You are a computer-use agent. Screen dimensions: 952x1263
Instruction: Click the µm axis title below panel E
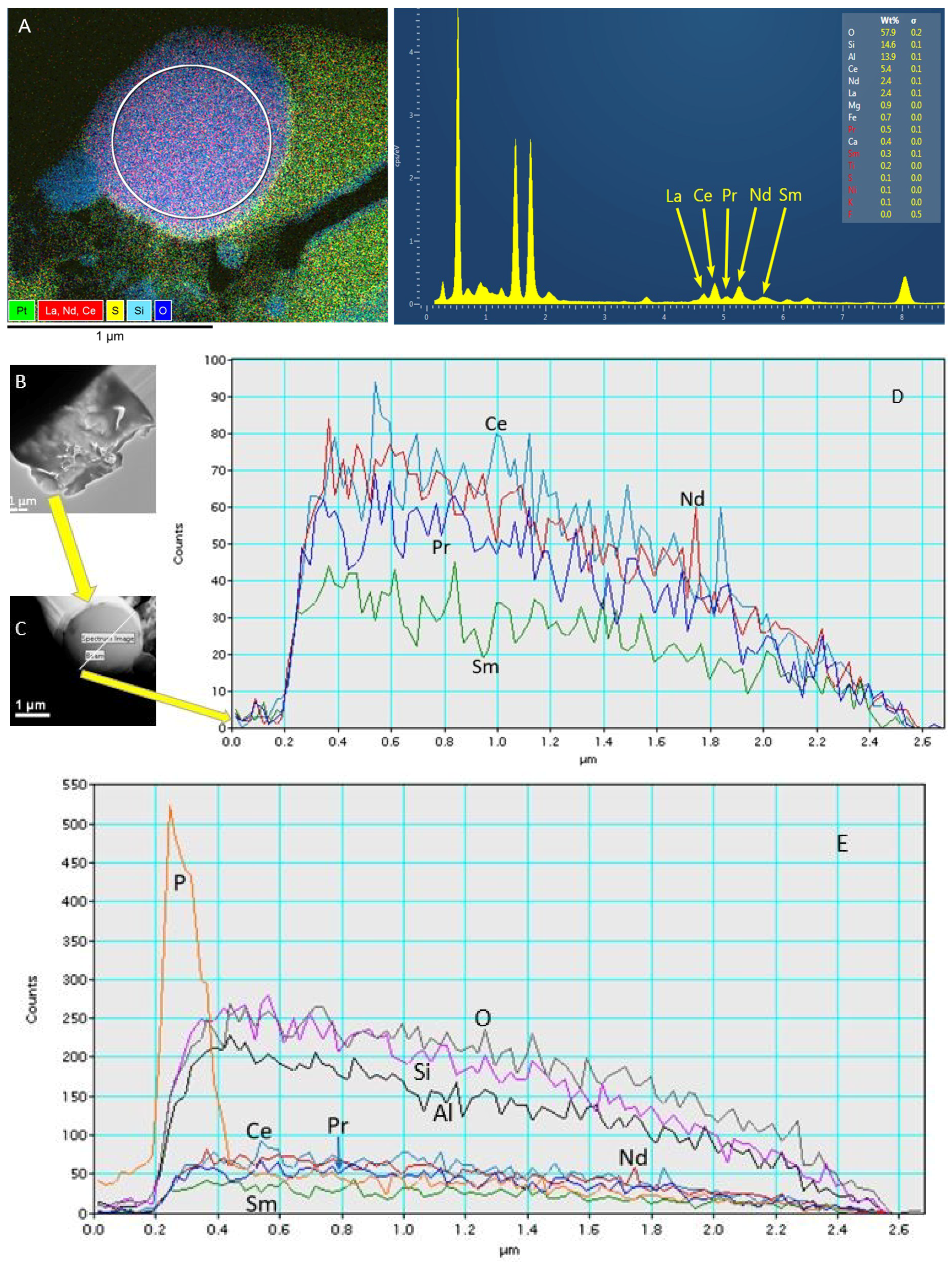(x=509, y=1251)
